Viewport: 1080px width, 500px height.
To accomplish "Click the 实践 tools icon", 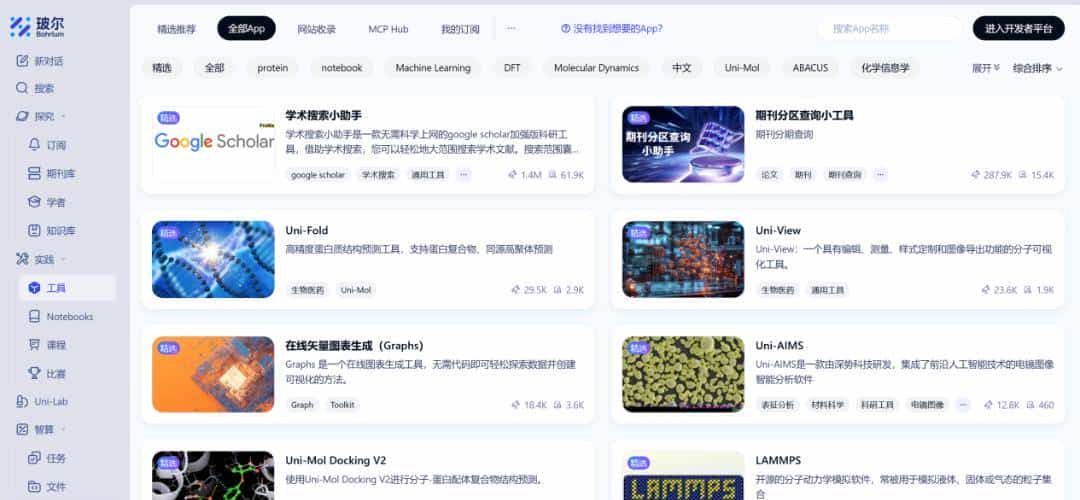I will point(23,259).
